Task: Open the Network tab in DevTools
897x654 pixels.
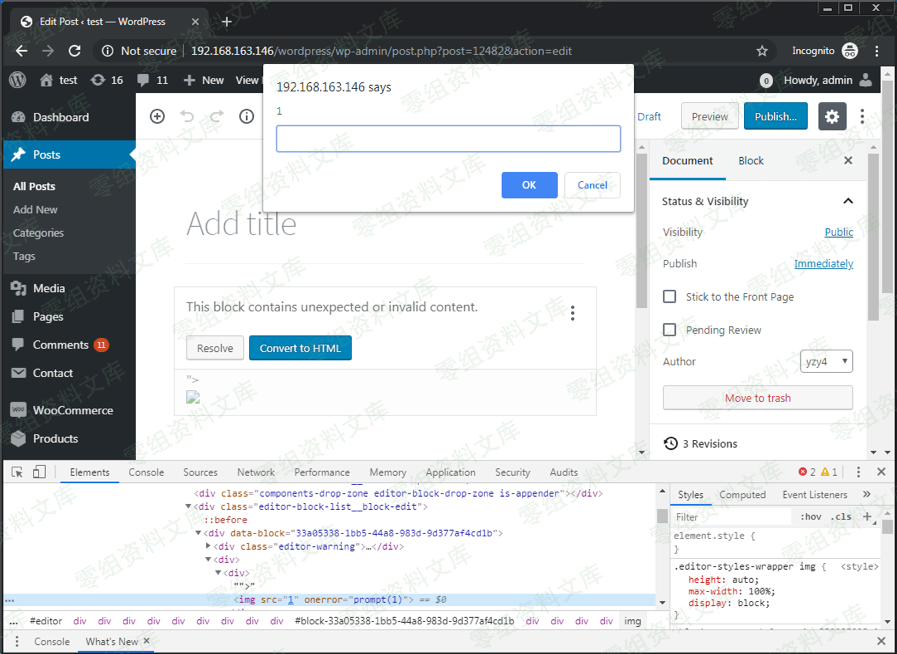Action: coord(255,472)
